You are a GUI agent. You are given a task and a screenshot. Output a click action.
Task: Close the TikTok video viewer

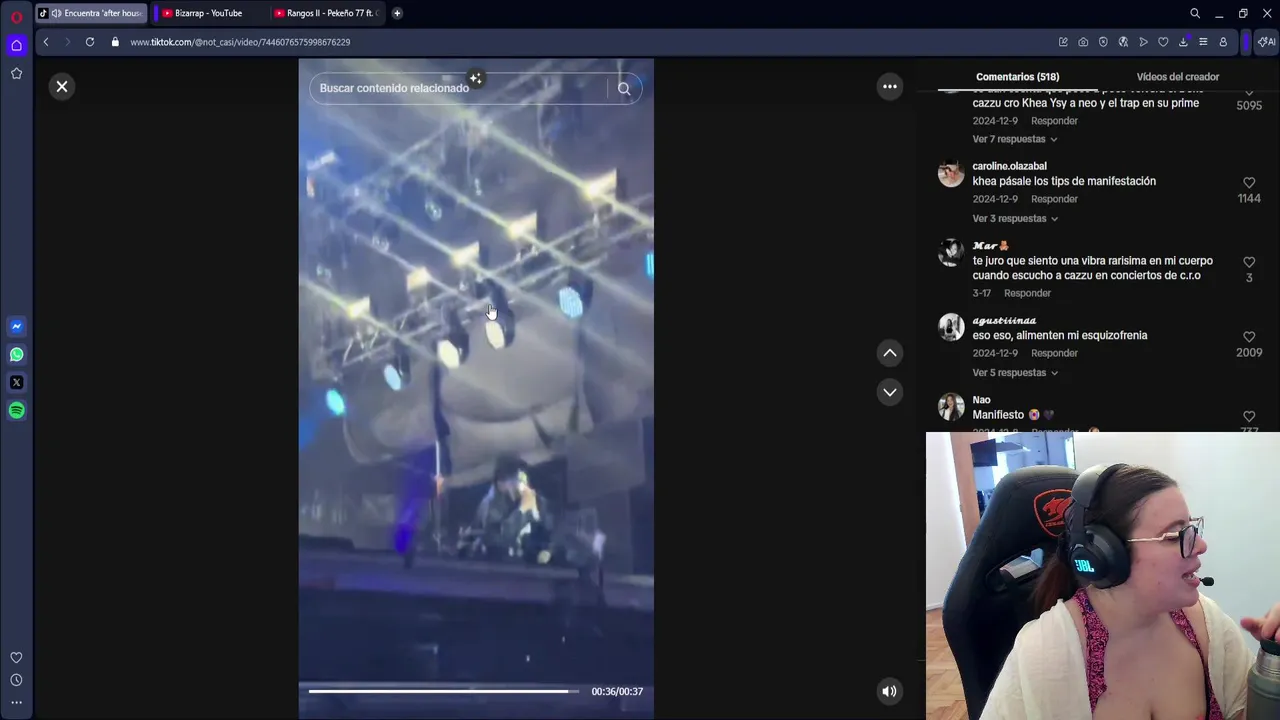(62, 87)
